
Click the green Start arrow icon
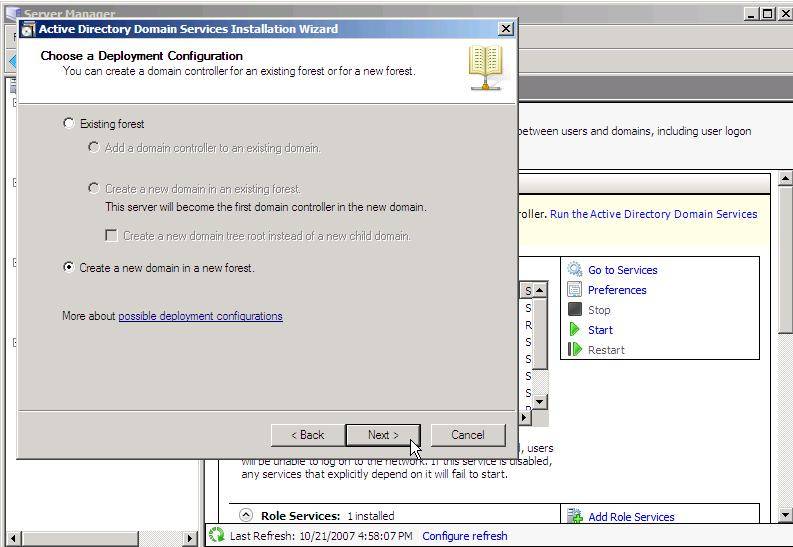pos(575,329)
